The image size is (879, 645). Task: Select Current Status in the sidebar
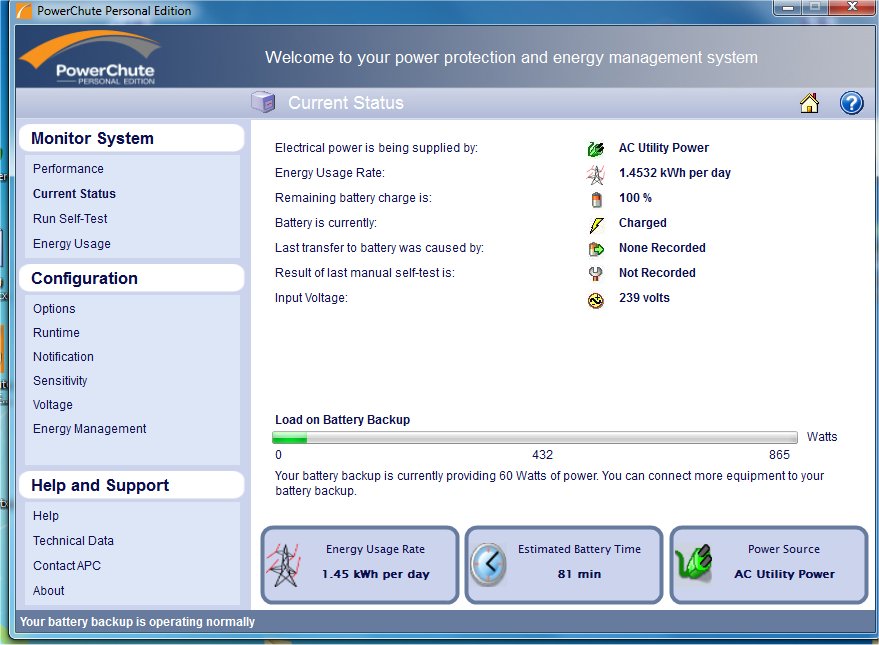(74, 193)
